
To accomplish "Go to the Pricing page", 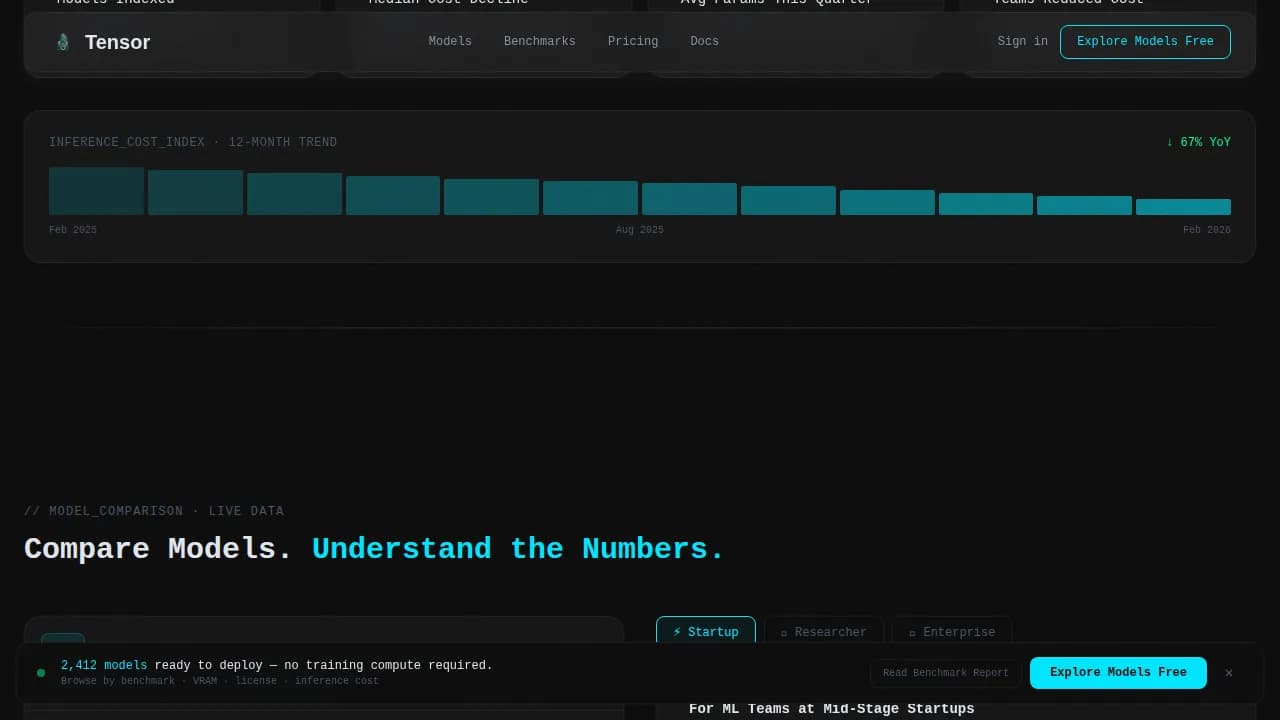I will [x=633, y=42].
